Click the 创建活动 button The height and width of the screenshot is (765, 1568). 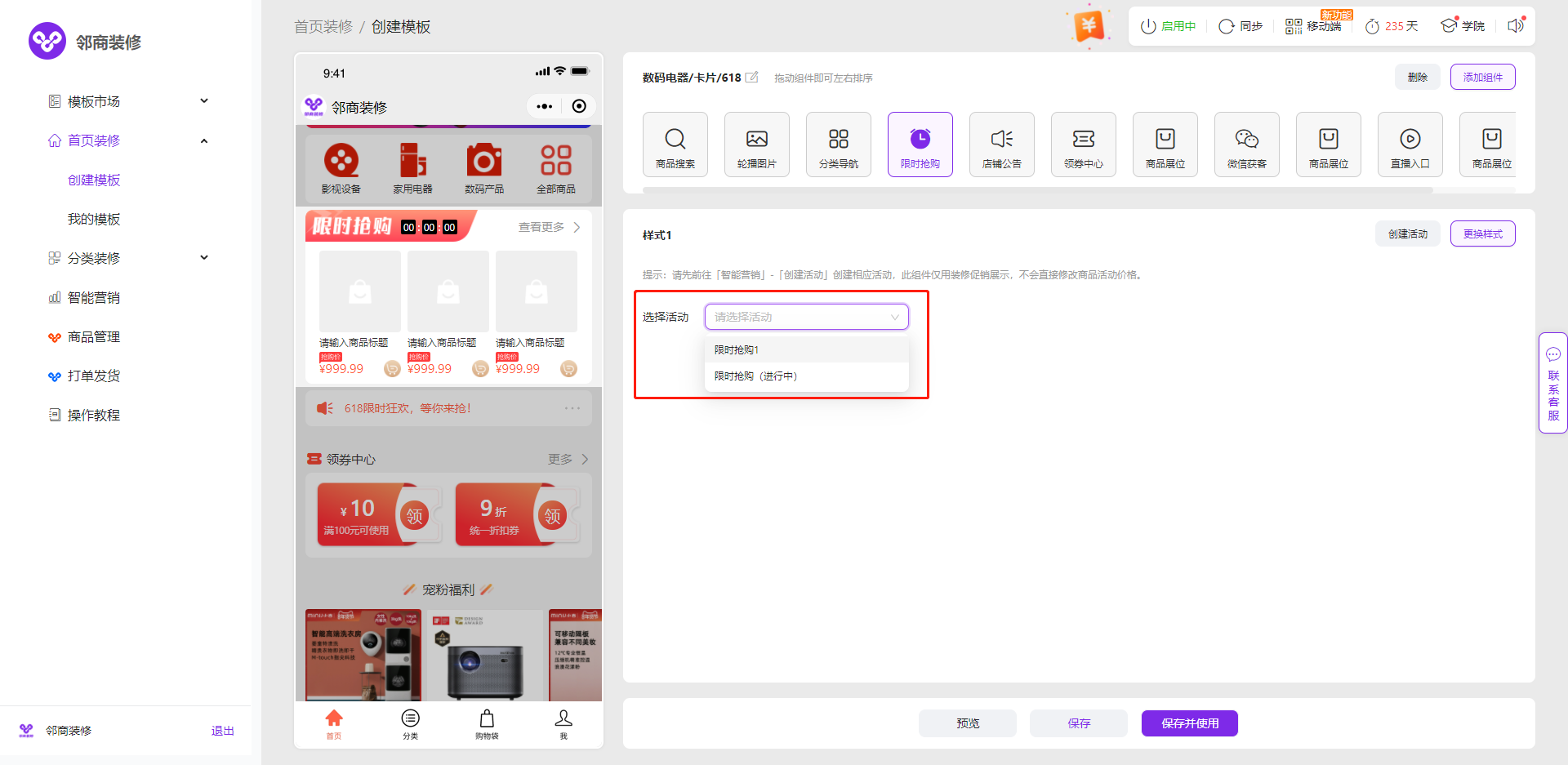pyautogui.click(x=1407, y=234)
